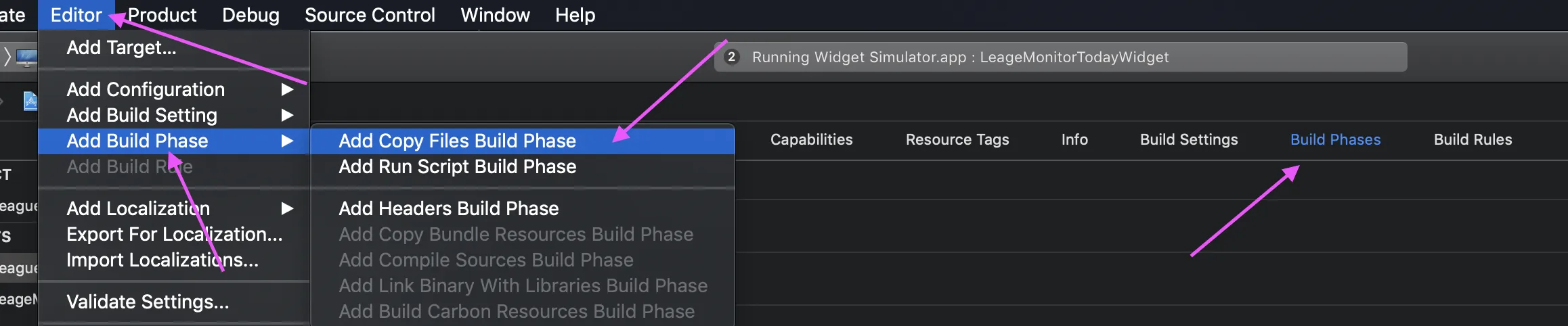Expand the Add Build Setting submenu arrow
The image size is (1568, 326).
pyautogui.click(x=287, y=115)
